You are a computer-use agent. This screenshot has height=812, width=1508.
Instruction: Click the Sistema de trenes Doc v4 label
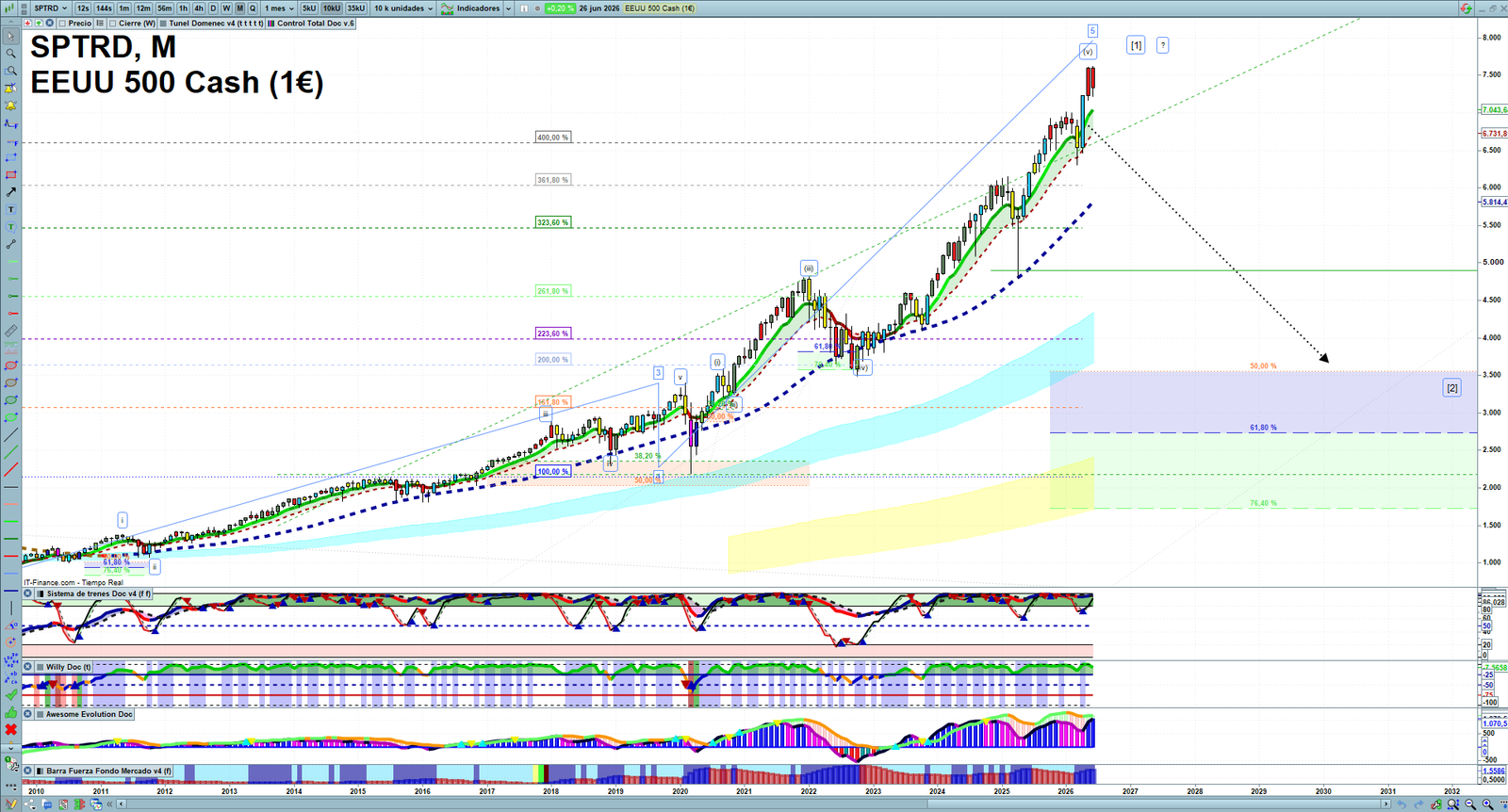pyautogui.click(x=98, y=593)
